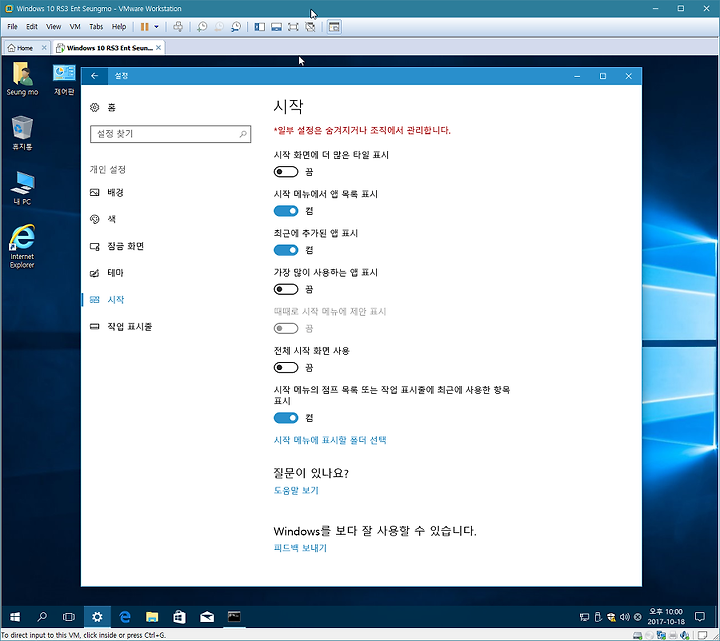Open the 테마 (Themes) page
Viewport: 720px width, 641px height.
tap(107, 273)
